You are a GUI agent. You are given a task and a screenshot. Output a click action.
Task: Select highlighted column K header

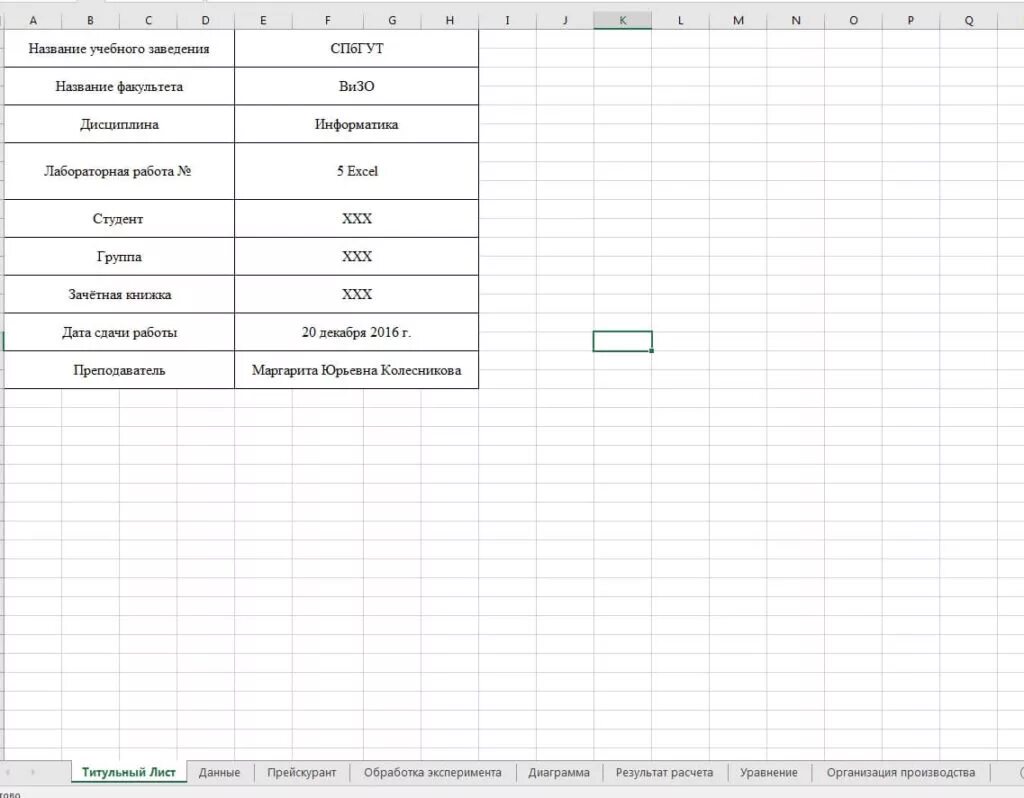[x=622, y=20]
